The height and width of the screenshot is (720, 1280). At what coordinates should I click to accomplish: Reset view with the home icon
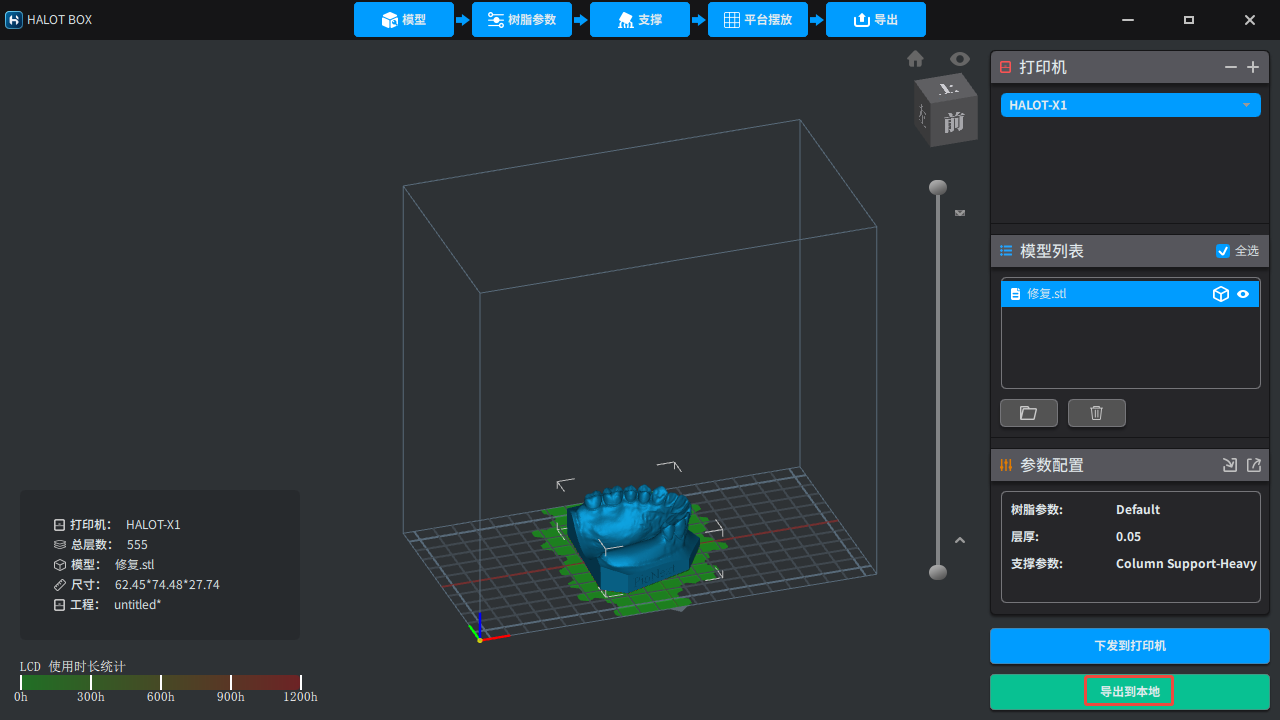coord(916,59)
